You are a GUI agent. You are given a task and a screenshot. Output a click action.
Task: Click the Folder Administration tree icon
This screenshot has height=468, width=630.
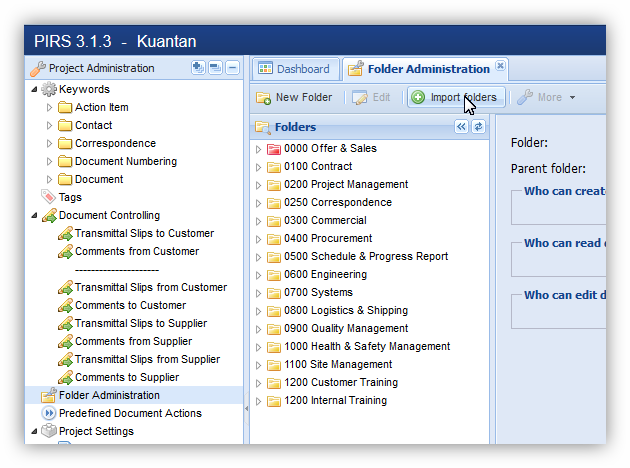click(x=49, y=395)
